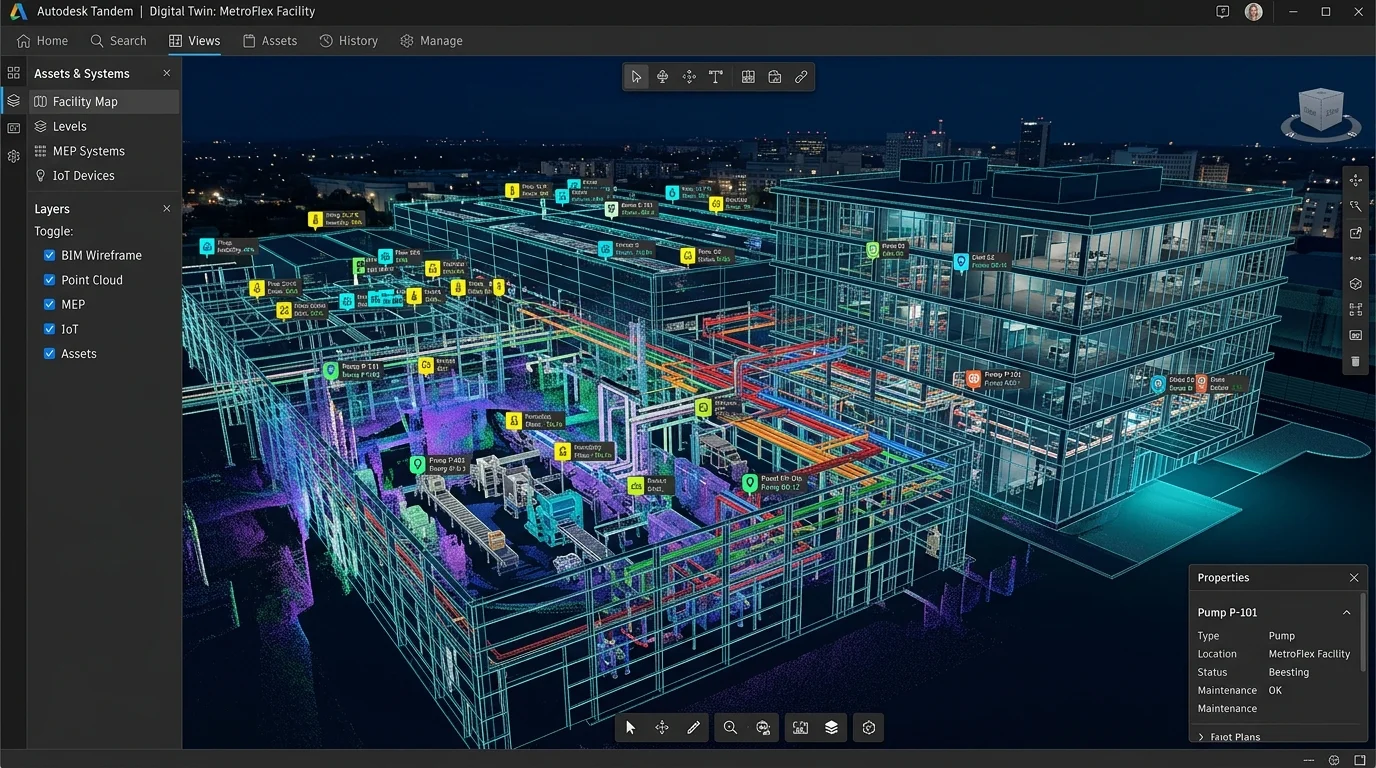Select the Text tool in top toolbar

tap(716, 77)
